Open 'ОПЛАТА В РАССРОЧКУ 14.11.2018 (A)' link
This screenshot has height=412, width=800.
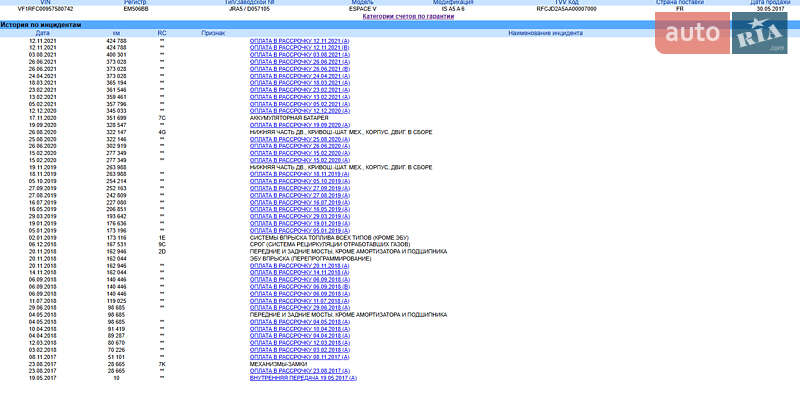(x=299, y=271)
